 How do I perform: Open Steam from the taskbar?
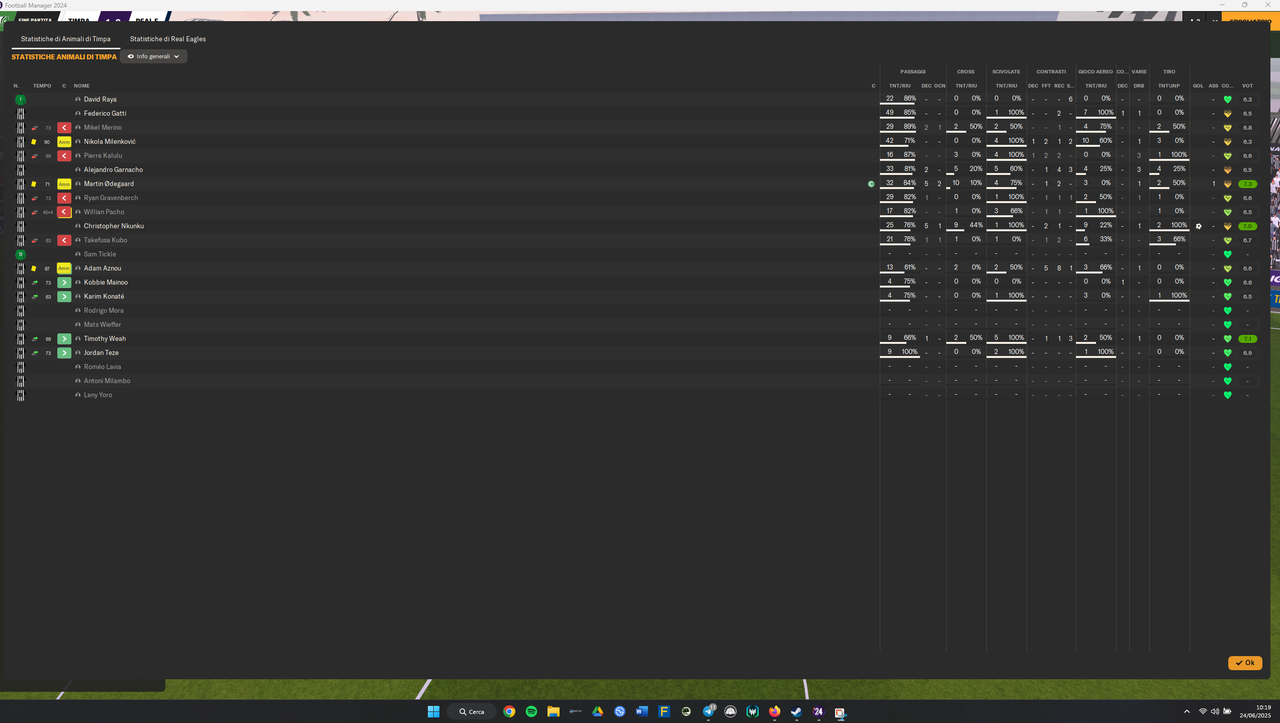pos(796,712)
